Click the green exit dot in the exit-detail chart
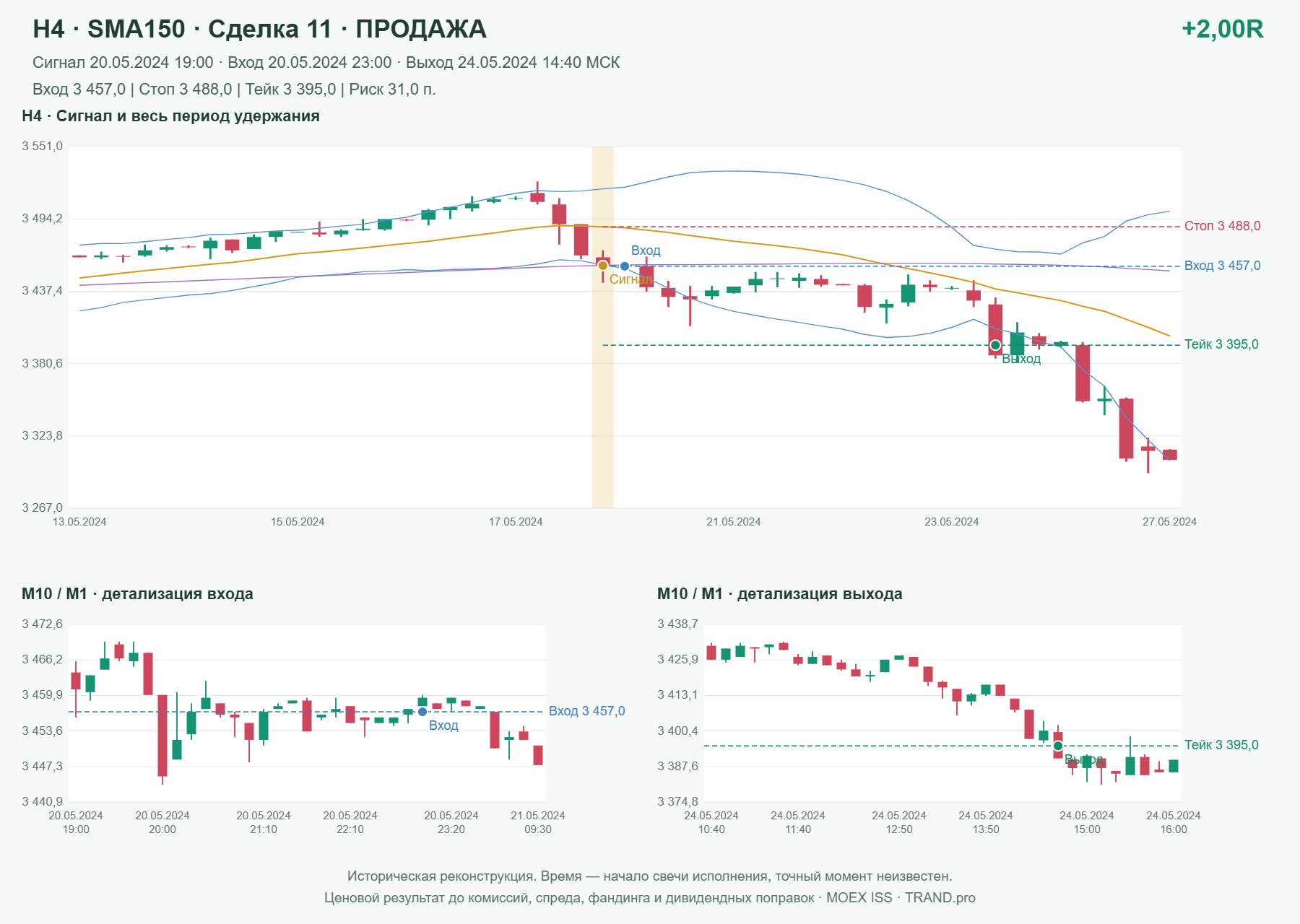This screenshot has width=1300, height=924. click(x=1058, y=746)
